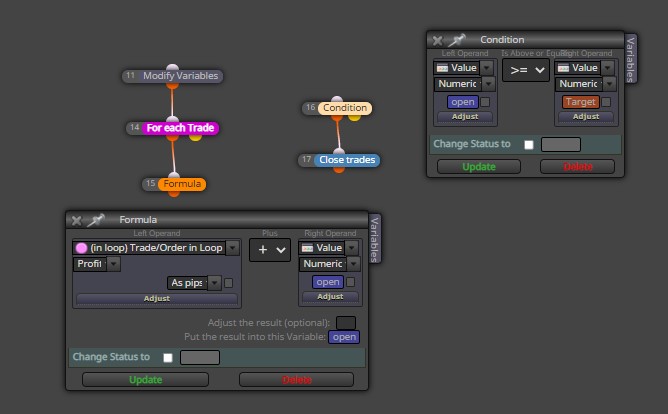668x414 pixels.
Task: Click the pink loop icon in left operand
Action: coord(81,247)
